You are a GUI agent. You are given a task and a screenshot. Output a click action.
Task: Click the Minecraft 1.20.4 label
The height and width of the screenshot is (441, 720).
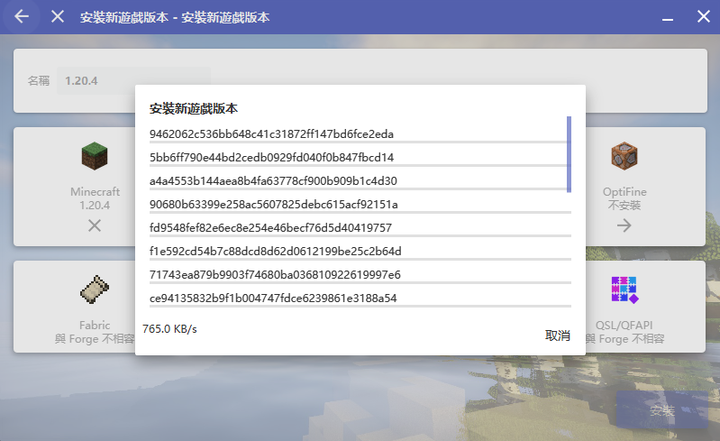95,198
